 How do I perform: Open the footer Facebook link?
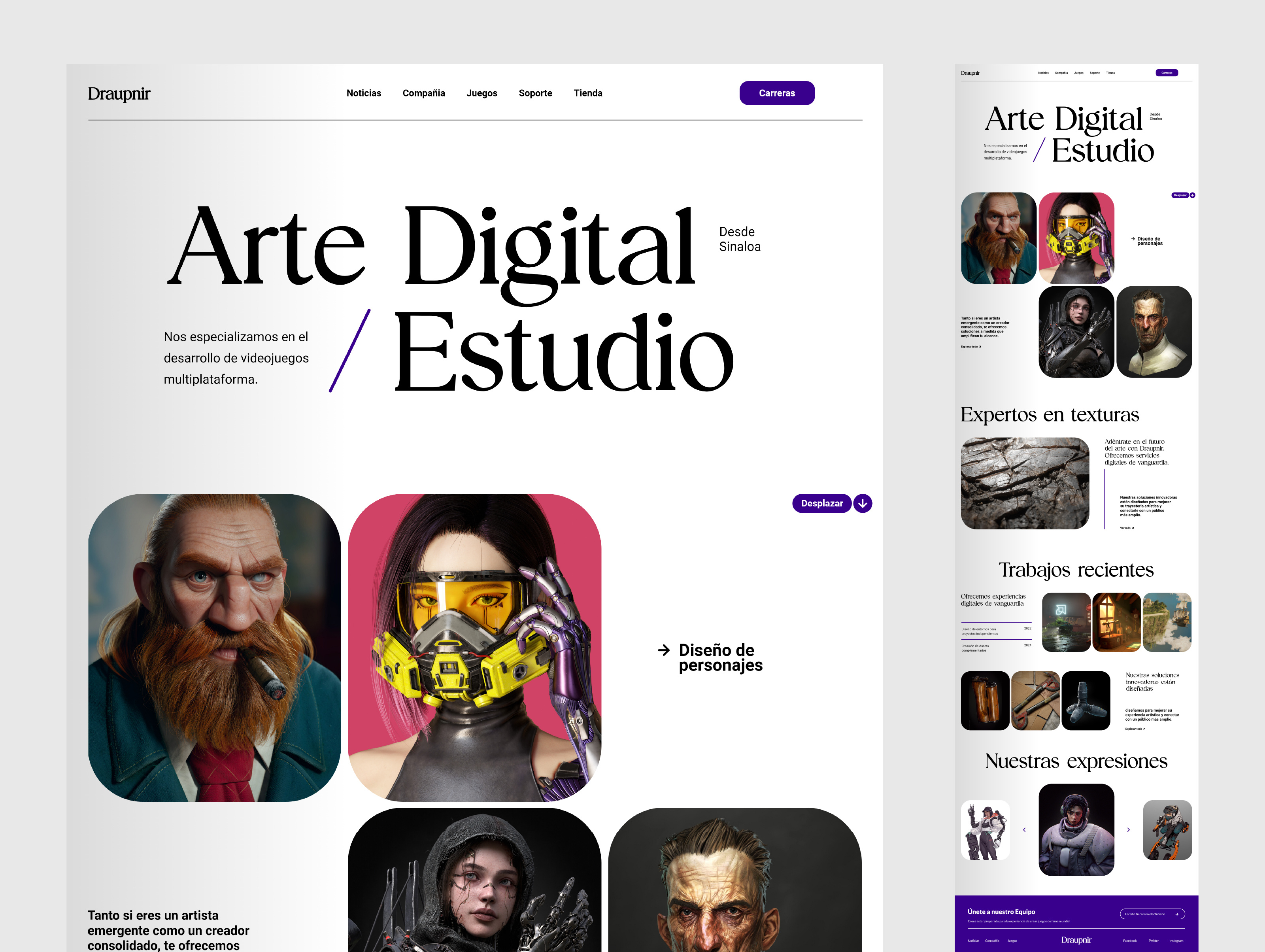tap(1129, 941)
